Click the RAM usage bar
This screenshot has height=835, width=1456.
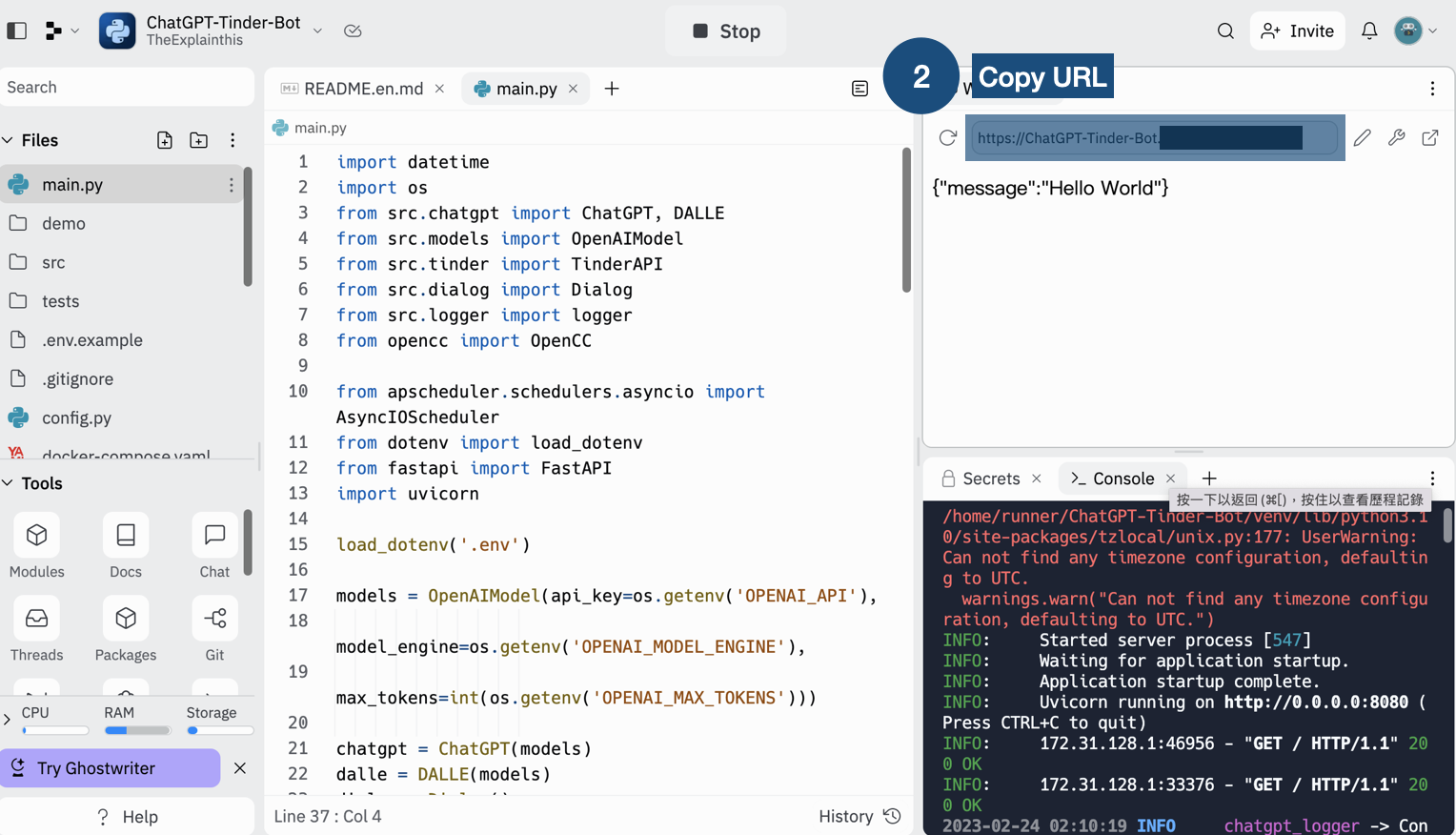pos(137,730)
